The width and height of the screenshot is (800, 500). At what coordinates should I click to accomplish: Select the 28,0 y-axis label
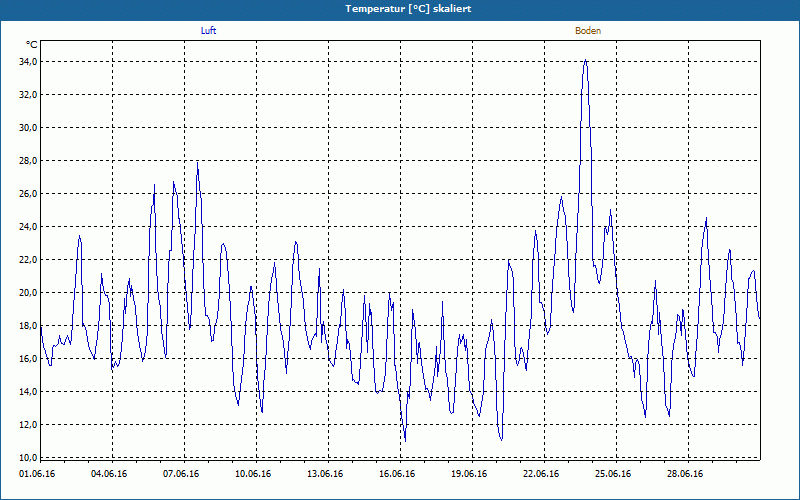point(28,161)
